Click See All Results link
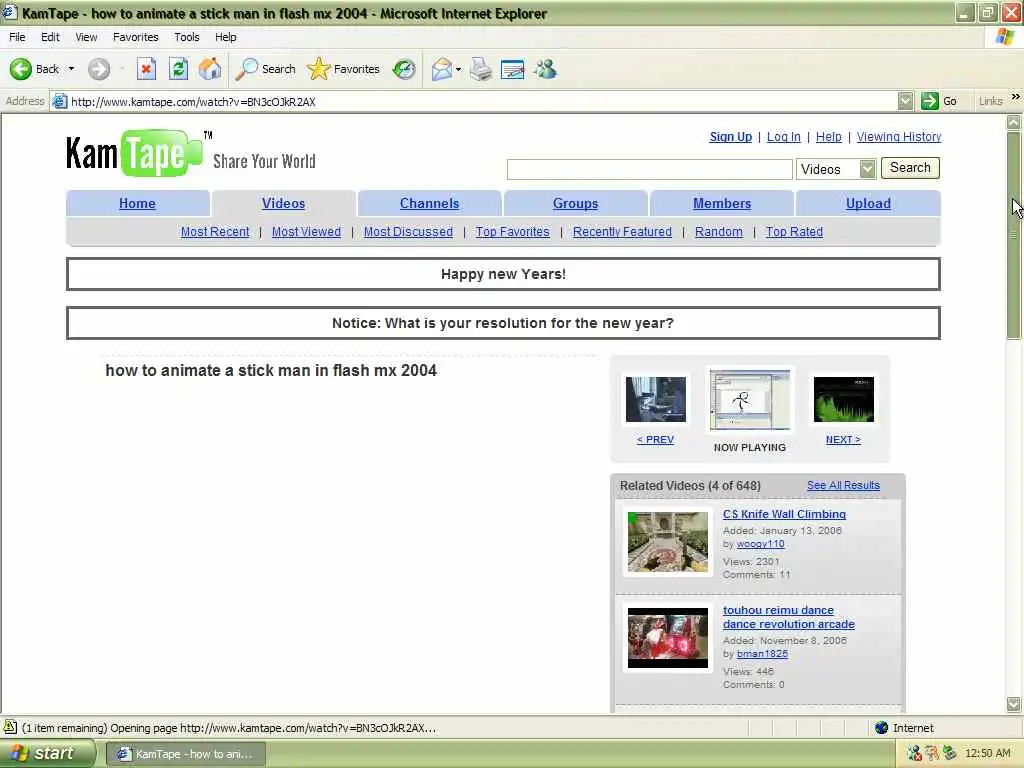The image size is (1024, 768). pyautogui.click(x=843, y=485)
